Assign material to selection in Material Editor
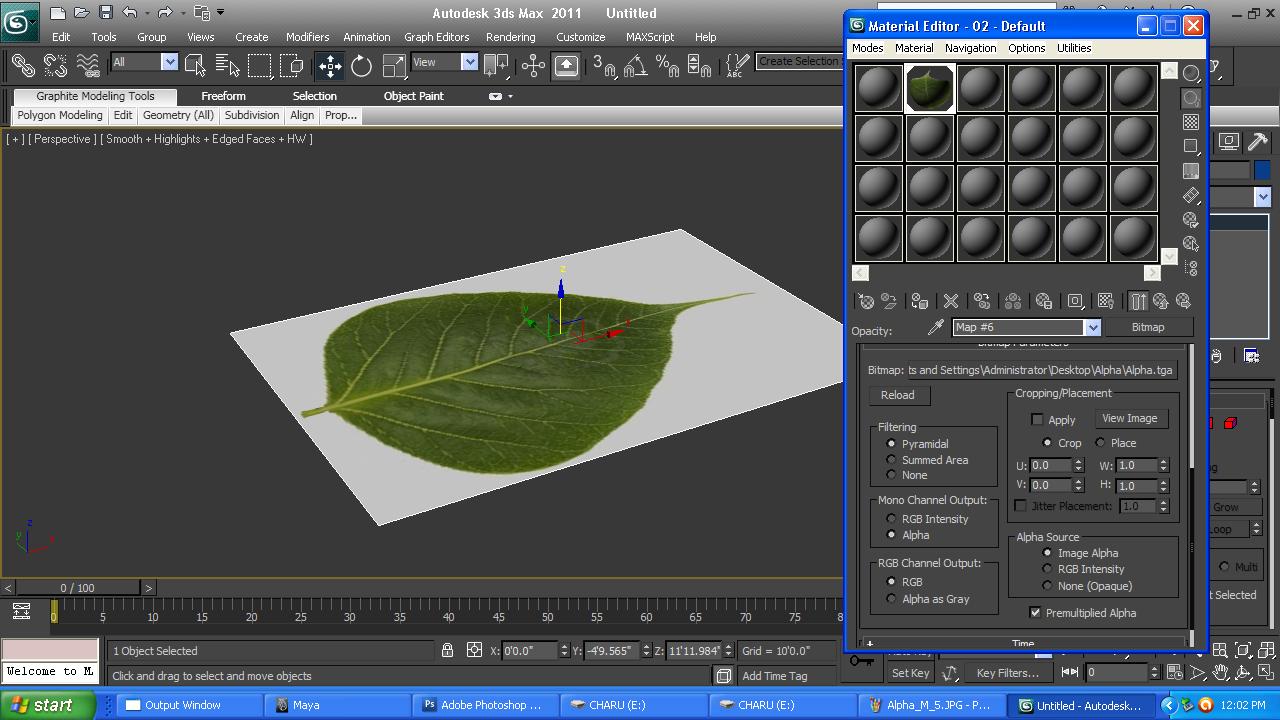The width and height of the screenshot is (1280, 720). point(919,301)
